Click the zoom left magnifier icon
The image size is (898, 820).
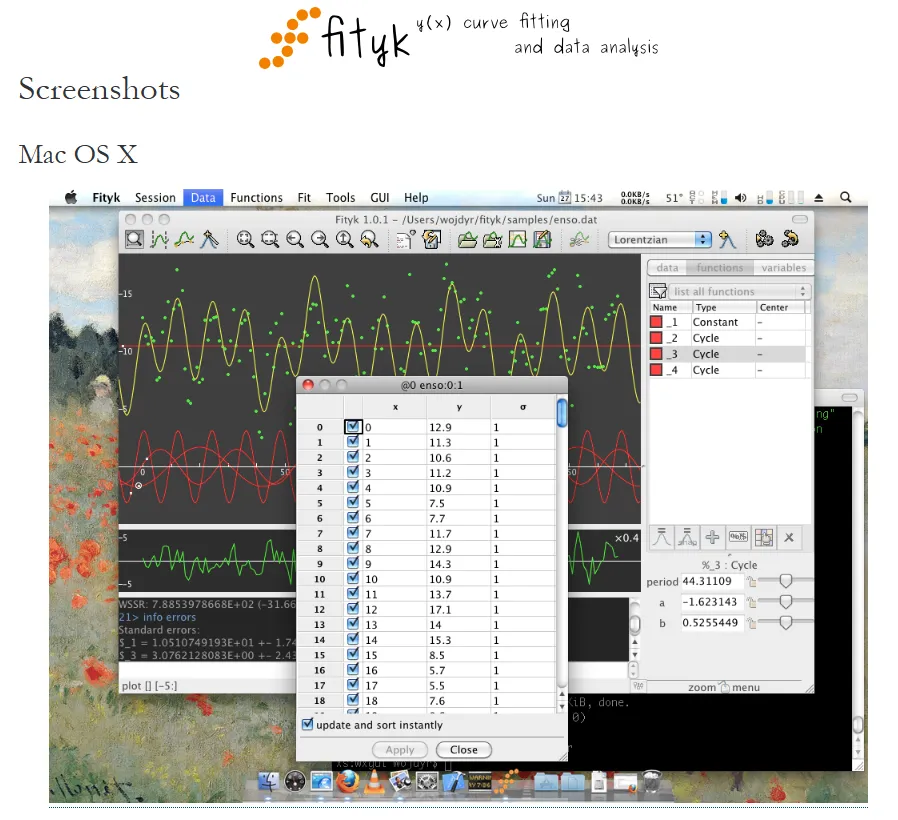tap(295, 239)
